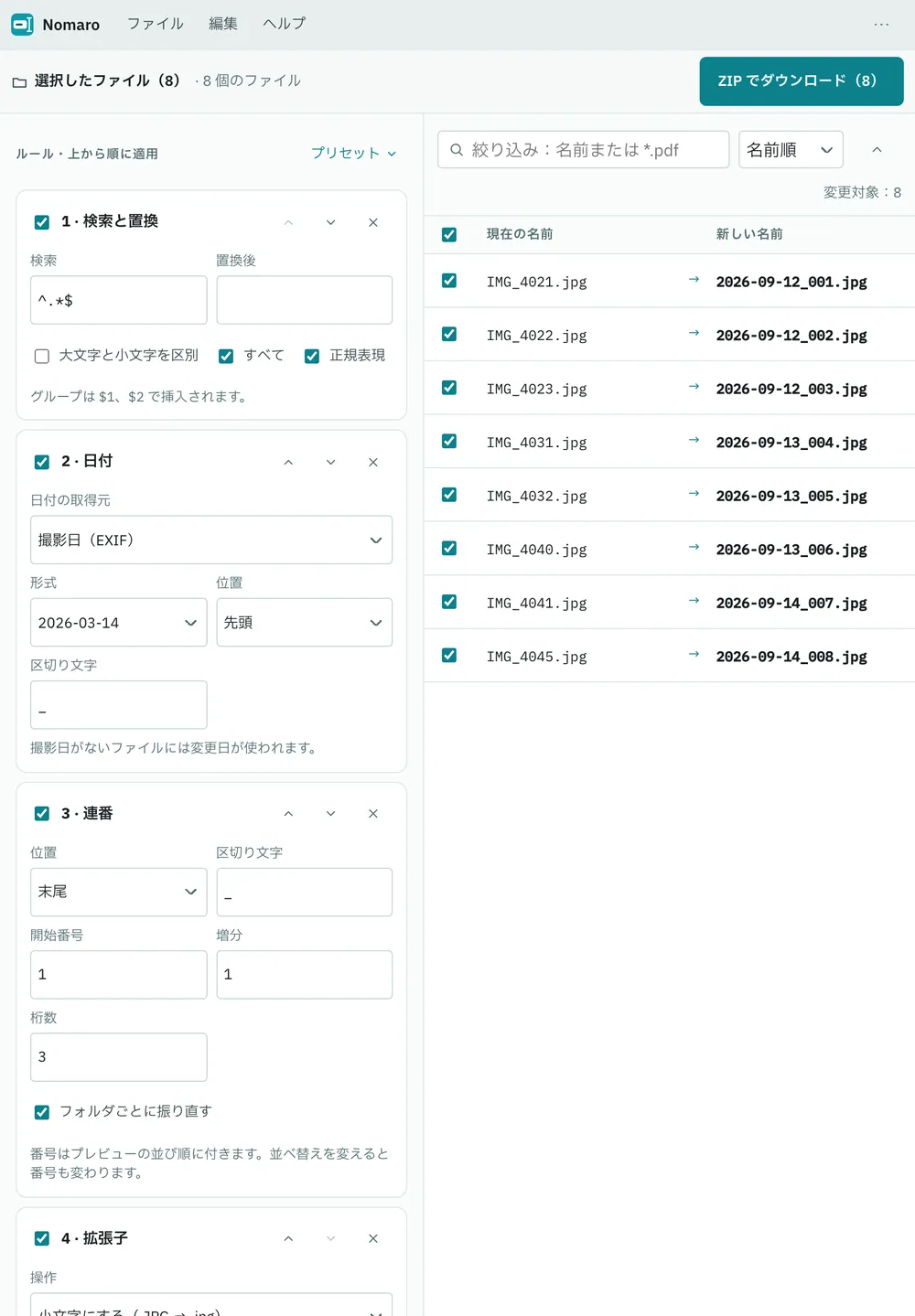
Task: Move rule 3 連番 up
Action: coord(288,814)
